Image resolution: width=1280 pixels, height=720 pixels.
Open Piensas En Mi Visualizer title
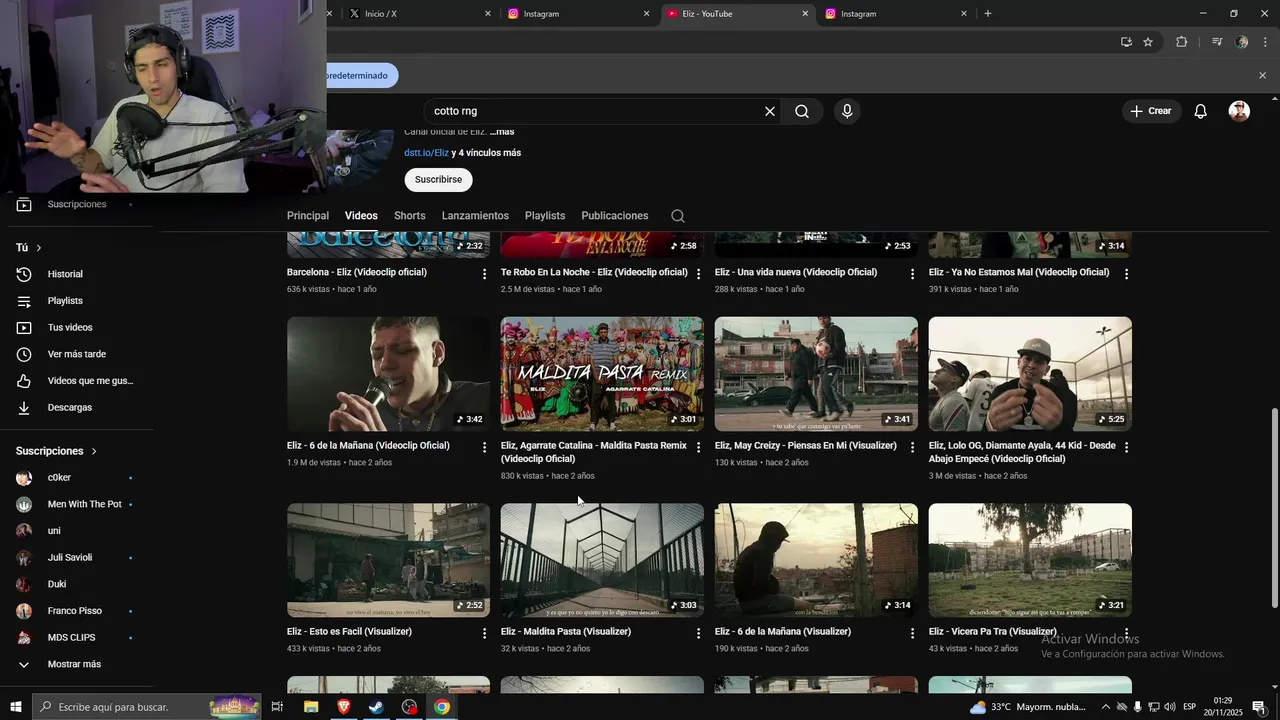click(x=806, y=446)
